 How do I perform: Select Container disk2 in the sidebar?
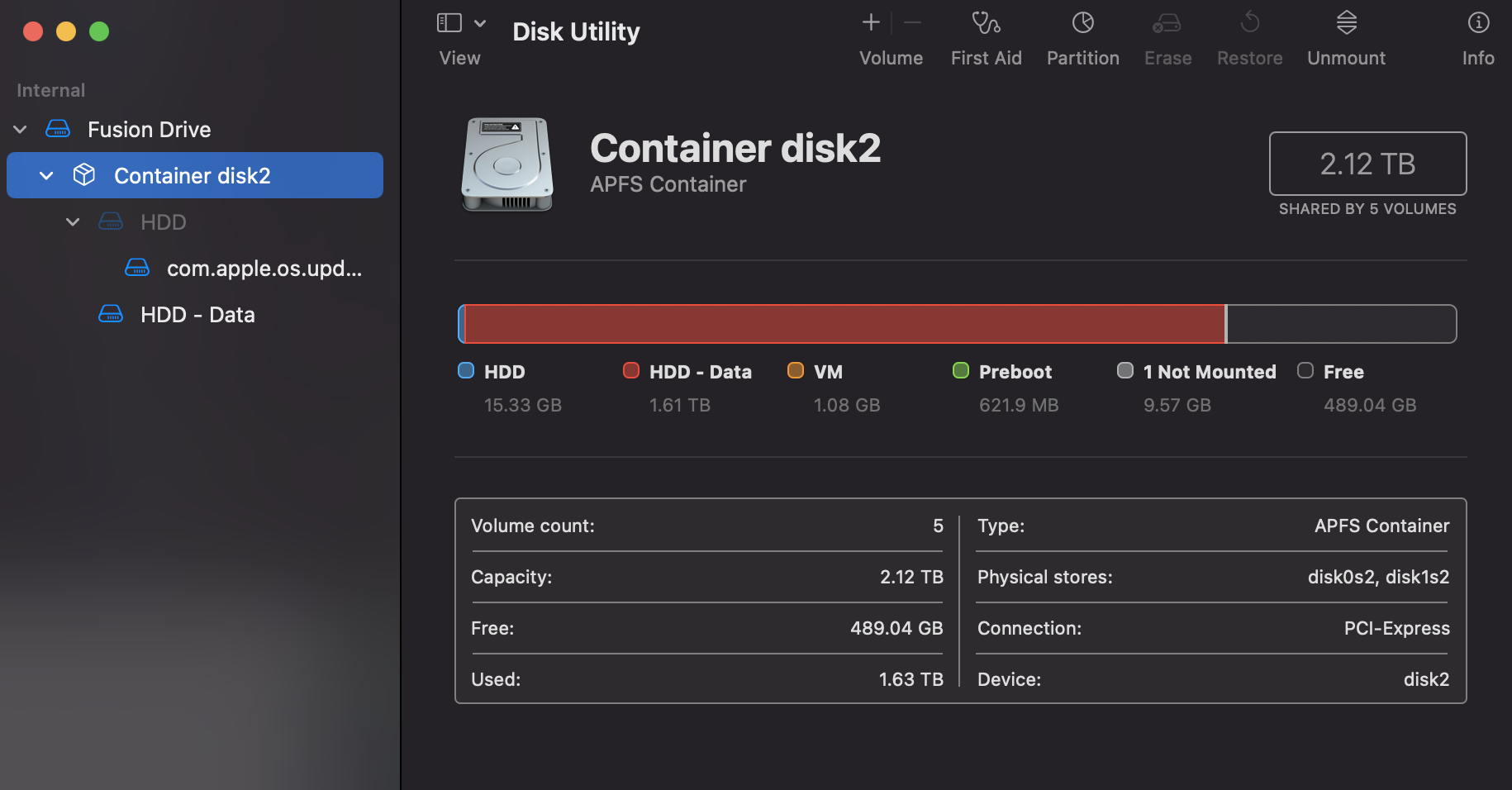point(195,175)
